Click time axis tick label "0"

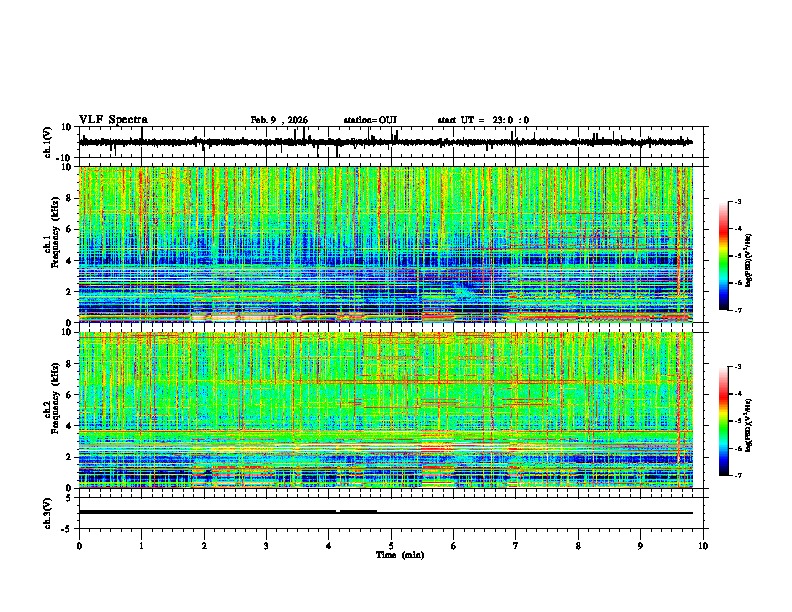coord(79,546)
